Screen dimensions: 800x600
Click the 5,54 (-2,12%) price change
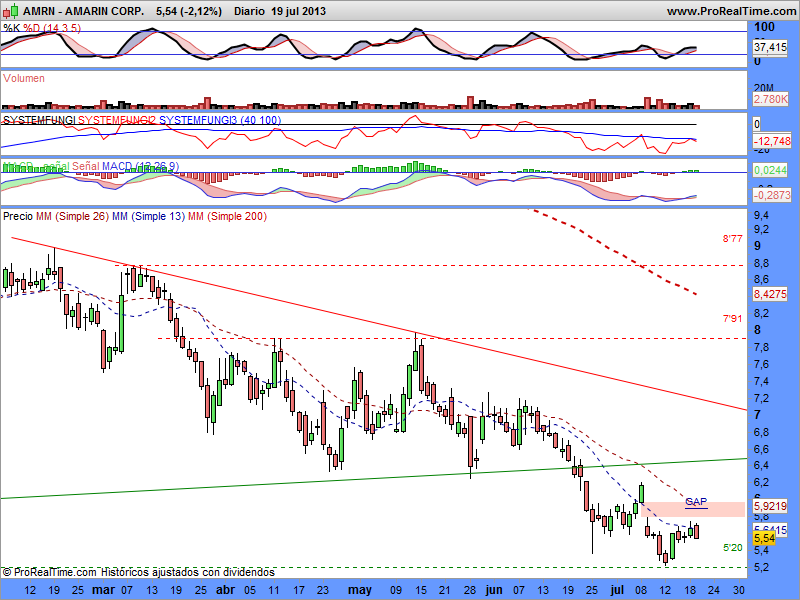pyautogui.click(x=188, y=11)
